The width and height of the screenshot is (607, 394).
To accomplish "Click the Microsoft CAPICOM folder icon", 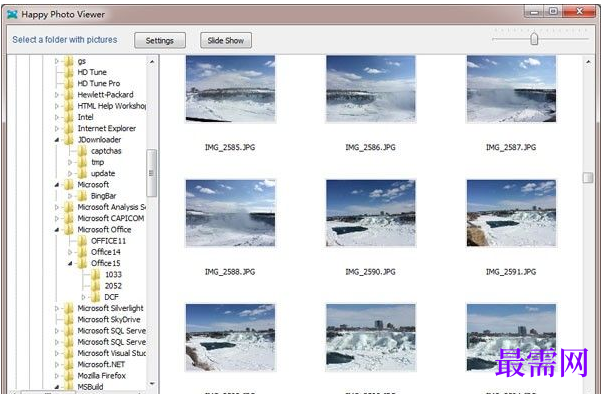I will pyautogui.click(x=69, y=218).
